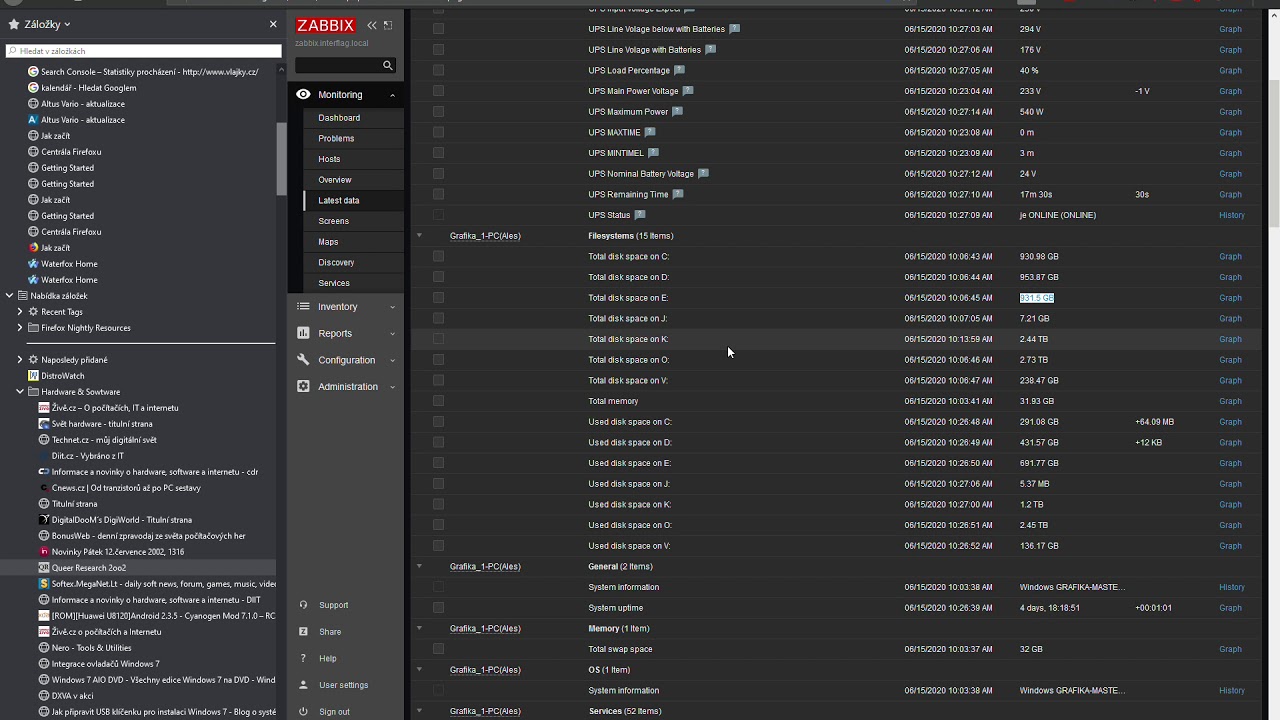Open the Discovery menu item
Screen dimensions: 1280x720
(336, 262)
